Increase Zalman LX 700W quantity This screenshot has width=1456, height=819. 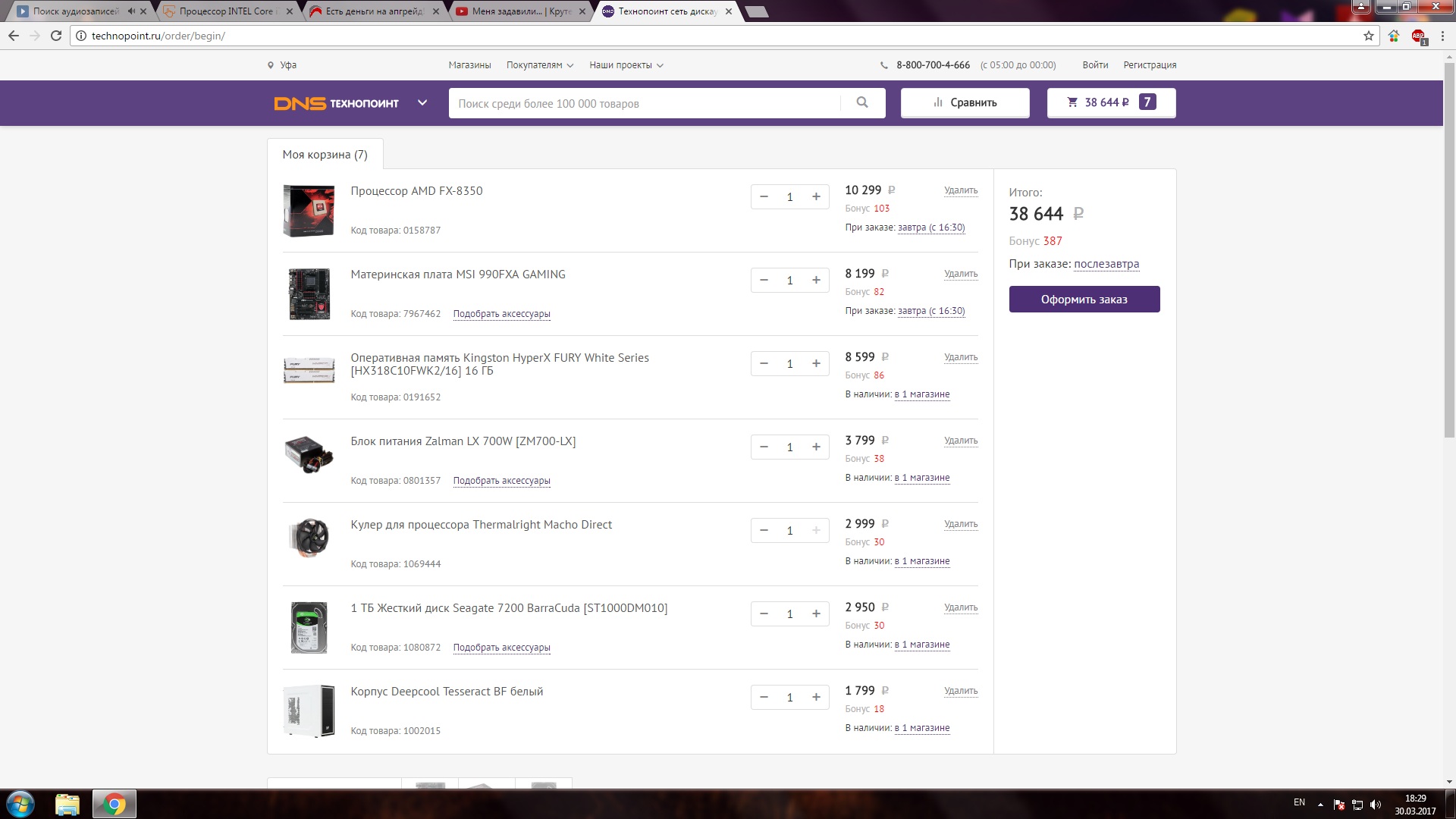pos(816,447)
